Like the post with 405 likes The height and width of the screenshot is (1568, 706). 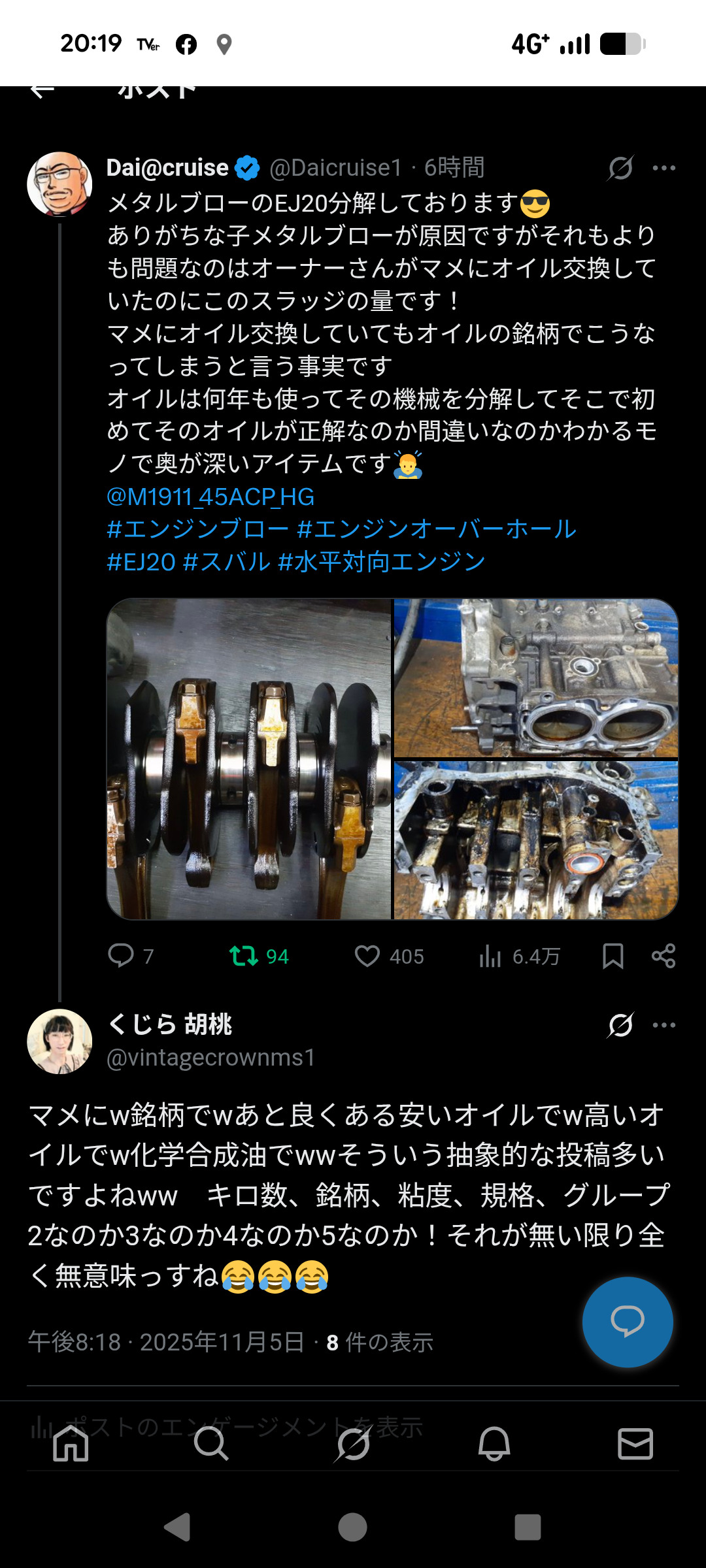point(367,956)
